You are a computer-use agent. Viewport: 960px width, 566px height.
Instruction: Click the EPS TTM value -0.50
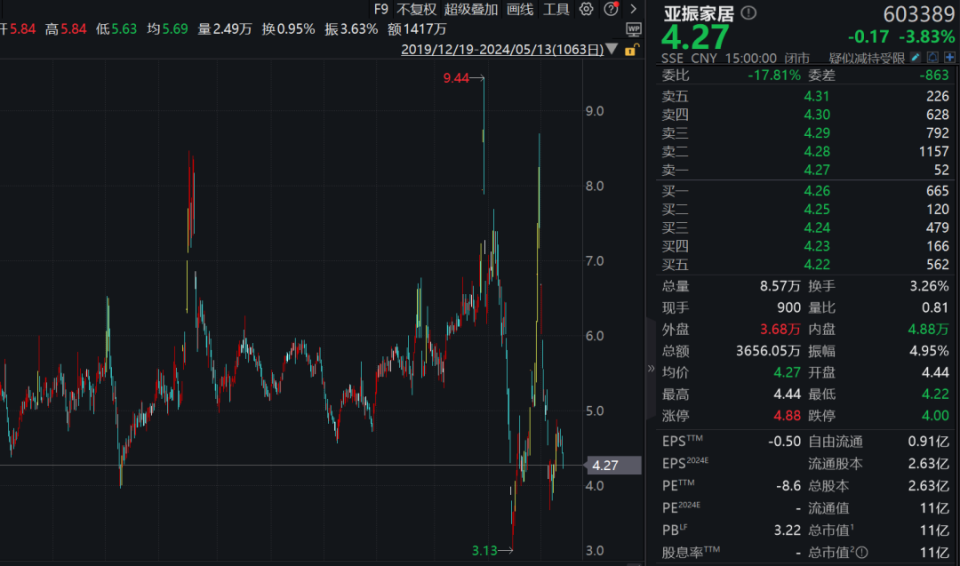[784, 441]
